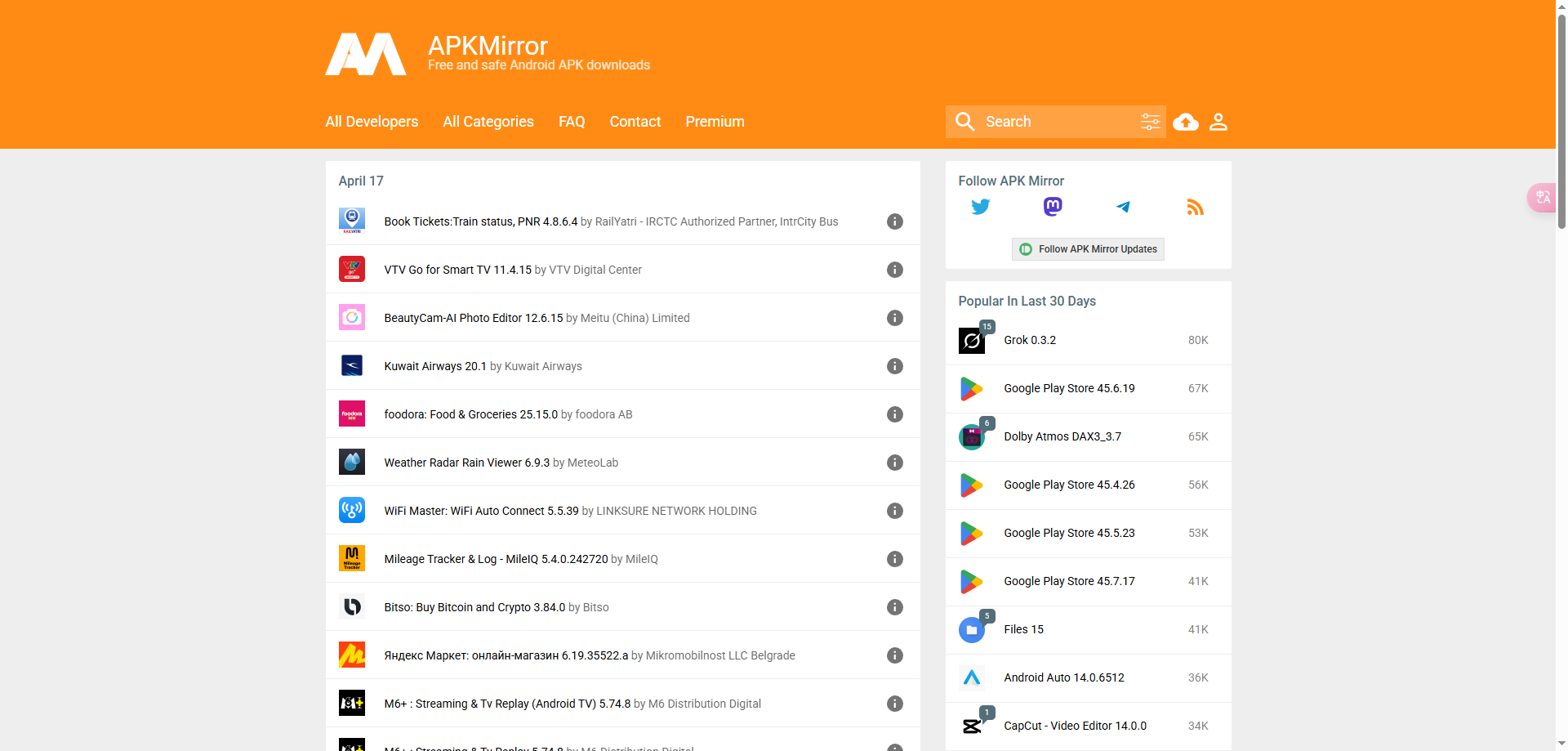
Task: Click the search magnifier icon
Action: coord(964,122)
